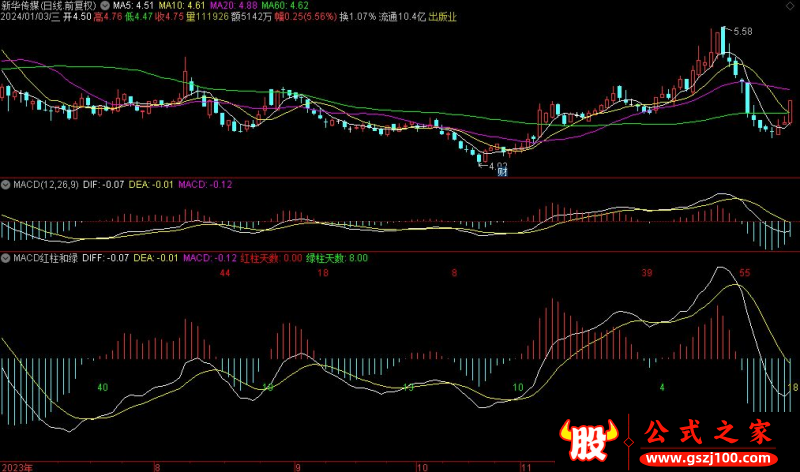
Task: Click the MA60: 4.62 label
Action: click(x=285, y=6)
